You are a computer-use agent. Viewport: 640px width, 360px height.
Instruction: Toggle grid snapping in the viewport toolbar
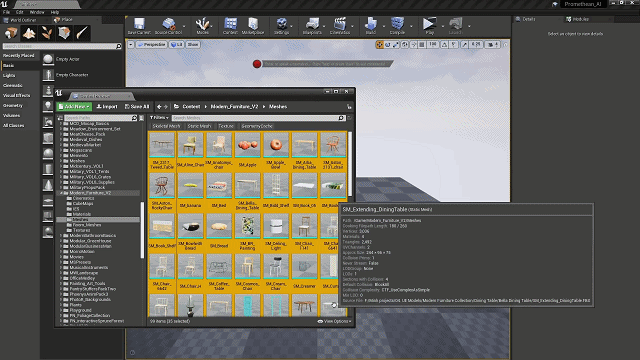422,44
